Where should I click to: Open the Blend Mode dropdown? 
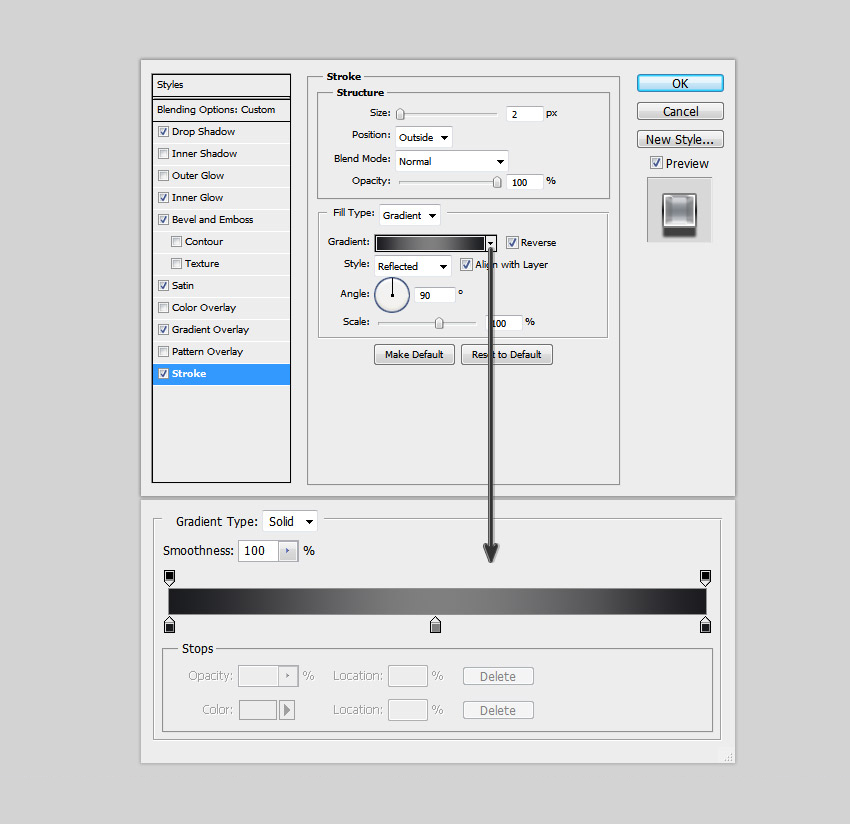pos(451,161)
